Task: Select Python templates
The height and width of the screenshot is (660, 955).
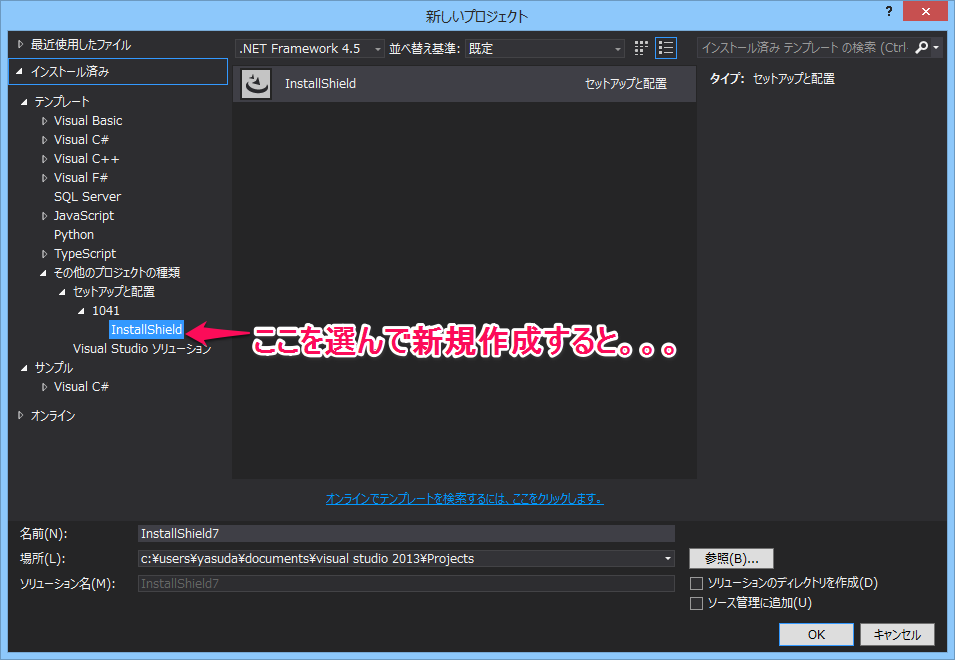Action: (x=74, y=234)
